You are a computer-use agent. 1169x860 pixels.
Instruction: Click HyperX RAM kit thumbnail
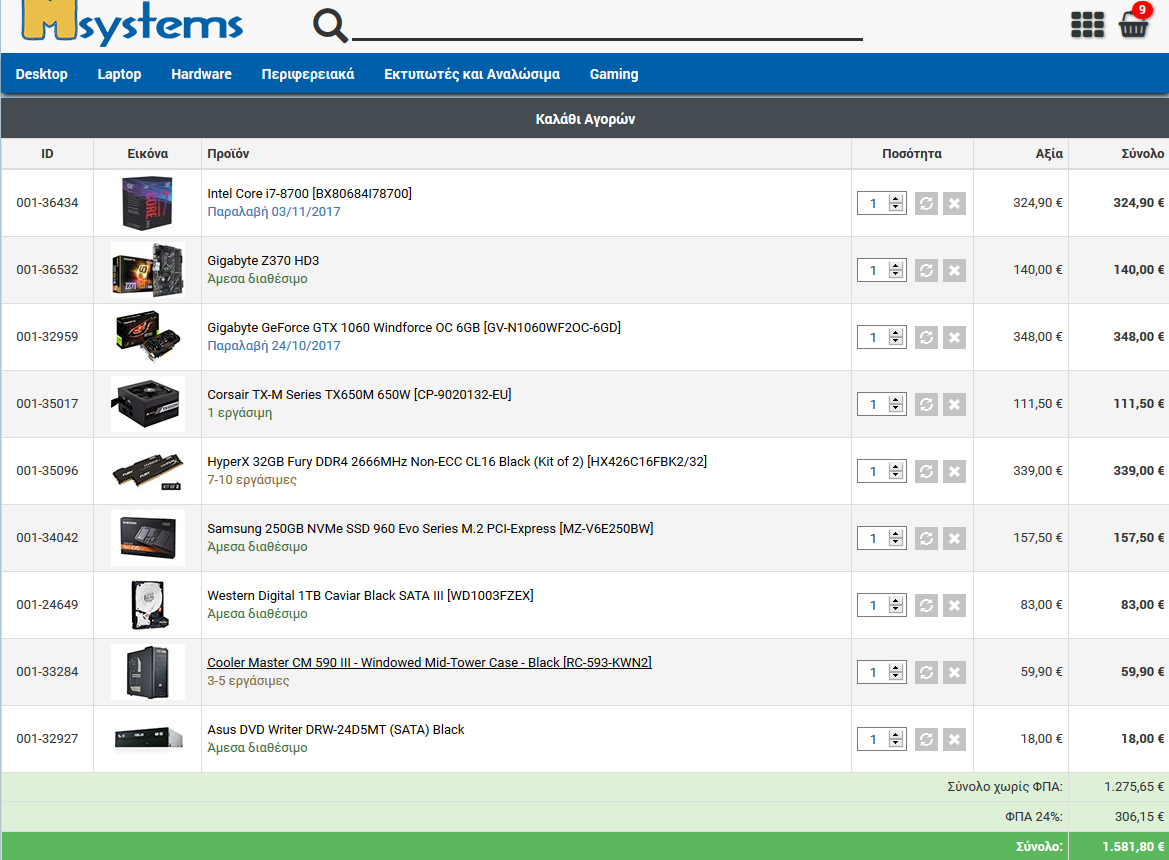tap(148, 472)
